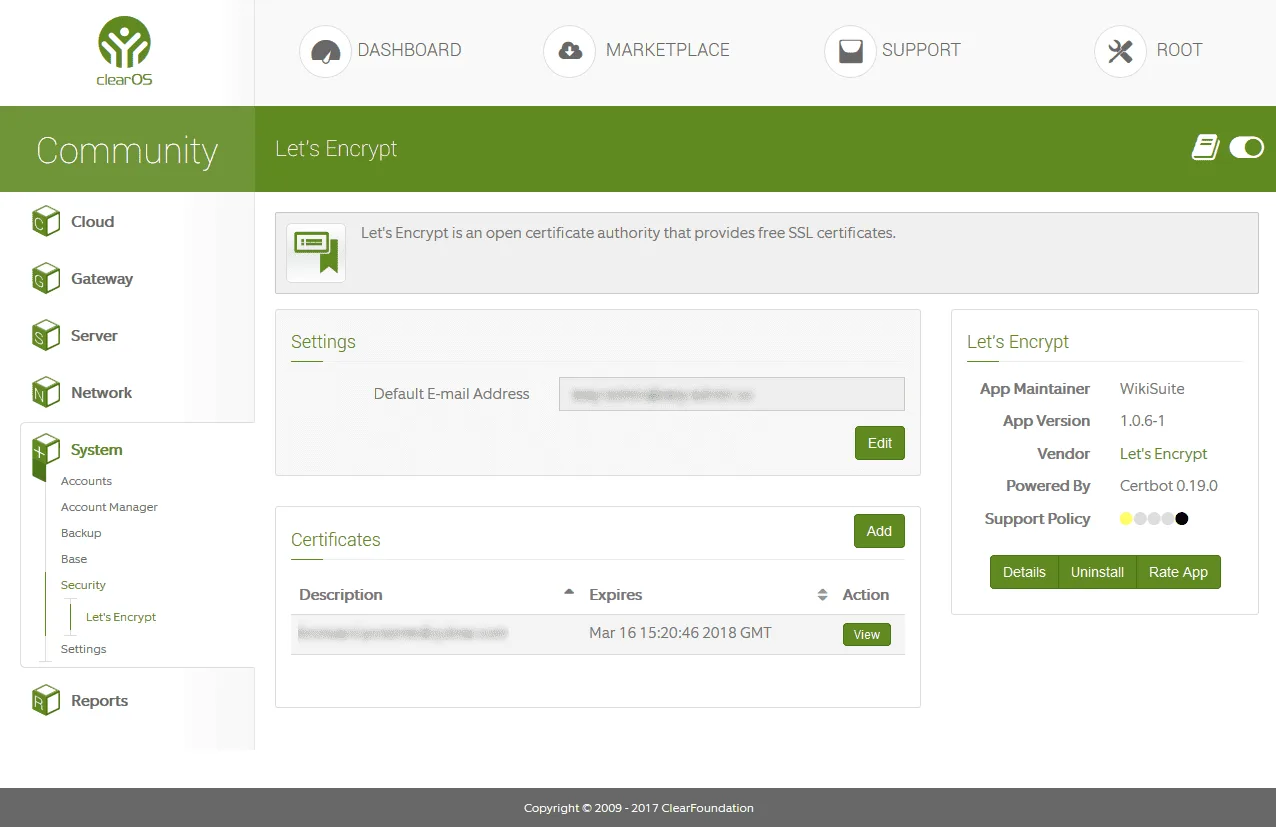
Task: Click the 'Settings' section heading
Action: point(323,342)
